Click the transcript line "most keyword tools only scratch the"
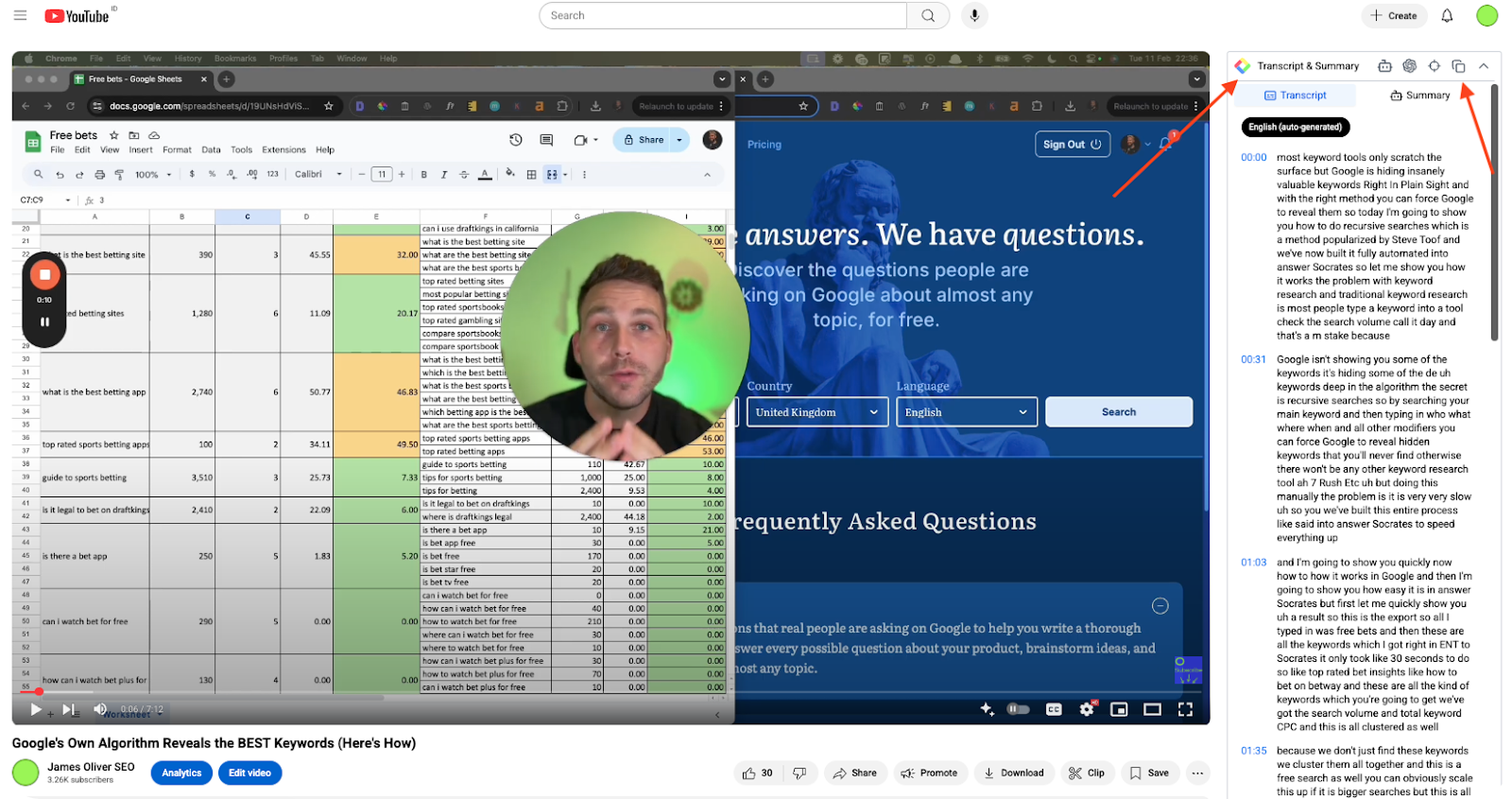 [1359, 158]
